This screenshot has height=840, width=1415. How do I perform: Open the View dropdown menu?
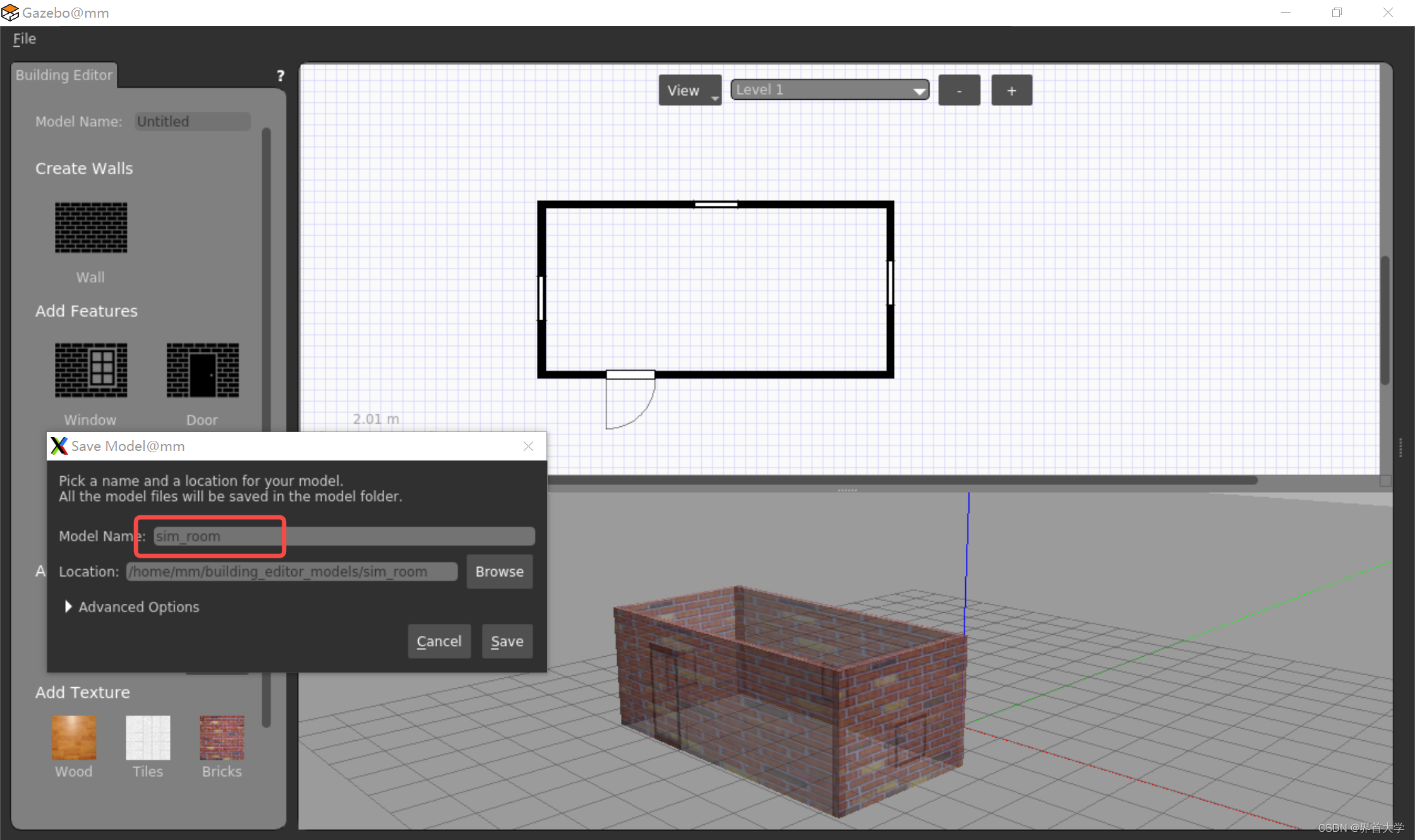point(689,90)
